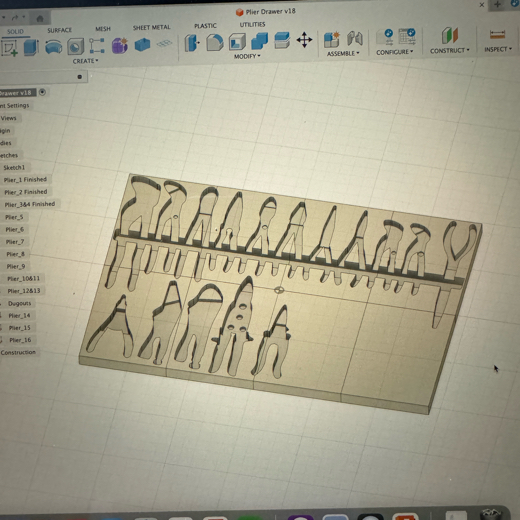The image size is (520, 520).
Task: Click the Configure table icon
Action: [407, 36]
